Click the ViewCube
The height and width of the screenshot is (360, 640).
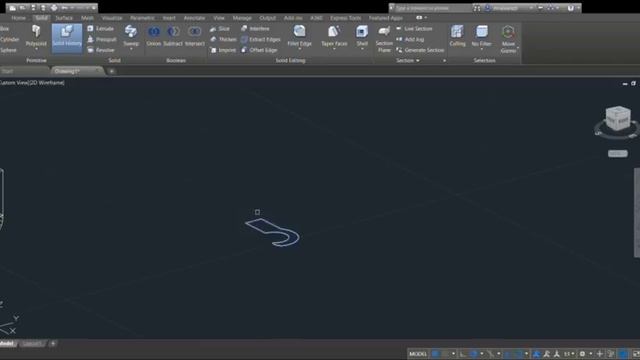618,118
